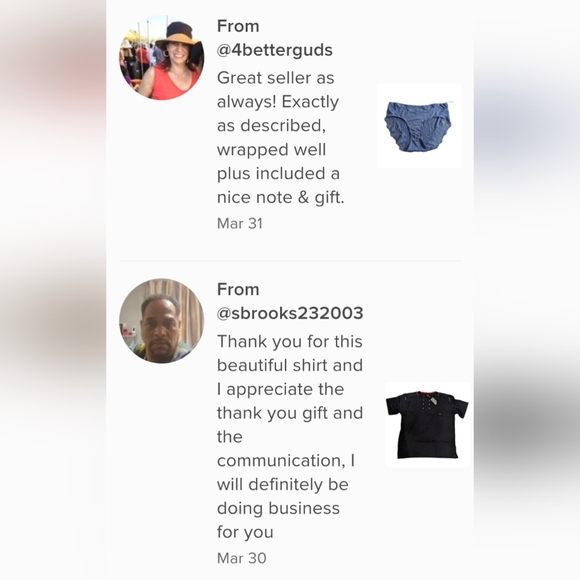Click the 'wrapped well' review line

(x=272, y=150)
